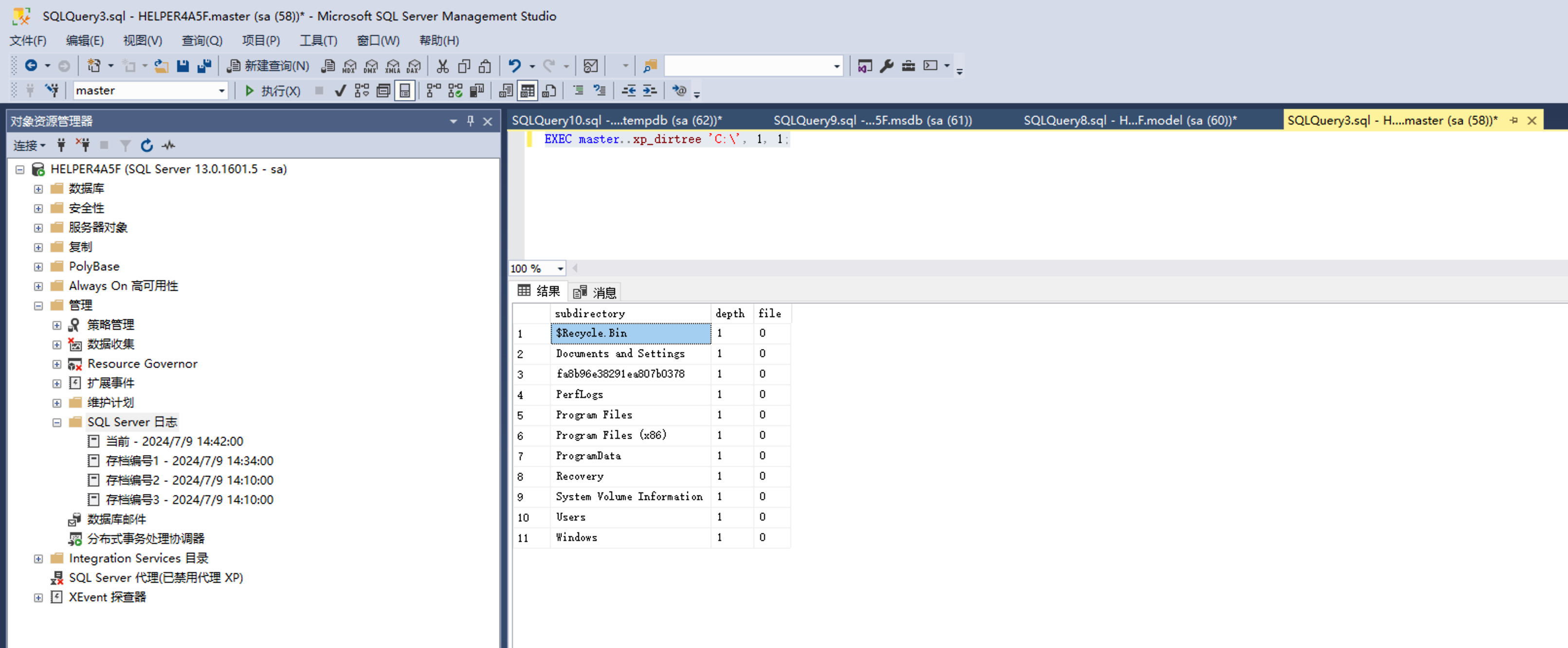Toggle auto-hide pin of Object Explorer
Image resolution: width=1568 pixels, height=648 pixels.
[x=470, y=121]
